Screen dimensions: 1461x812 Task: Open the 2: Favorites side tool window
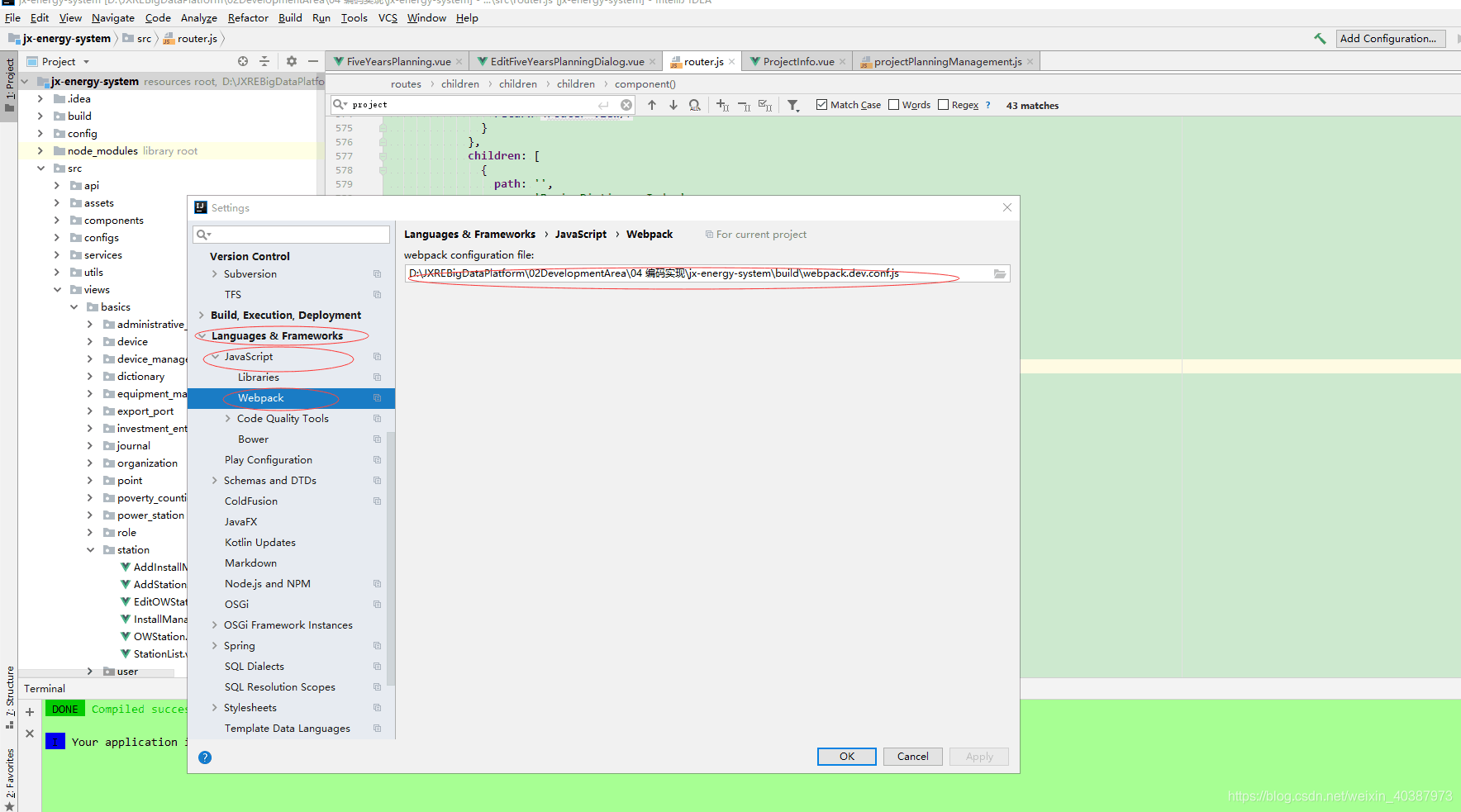[9, 779]
